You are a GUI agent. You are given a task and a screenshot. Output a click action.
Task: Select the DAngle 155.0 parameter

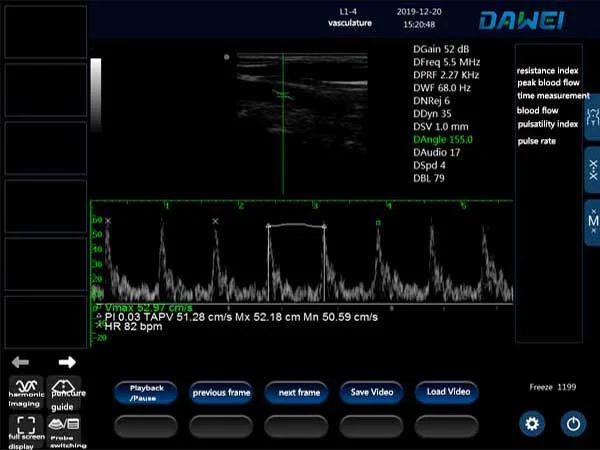tap(442, 139)
